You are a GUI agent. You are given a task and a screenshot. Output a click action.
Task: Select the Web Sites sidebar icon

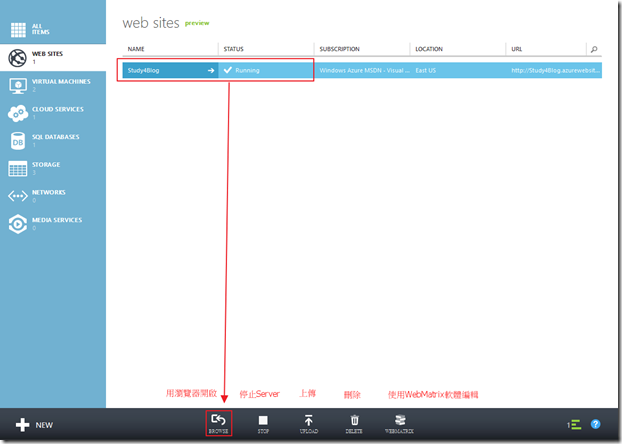17,58
